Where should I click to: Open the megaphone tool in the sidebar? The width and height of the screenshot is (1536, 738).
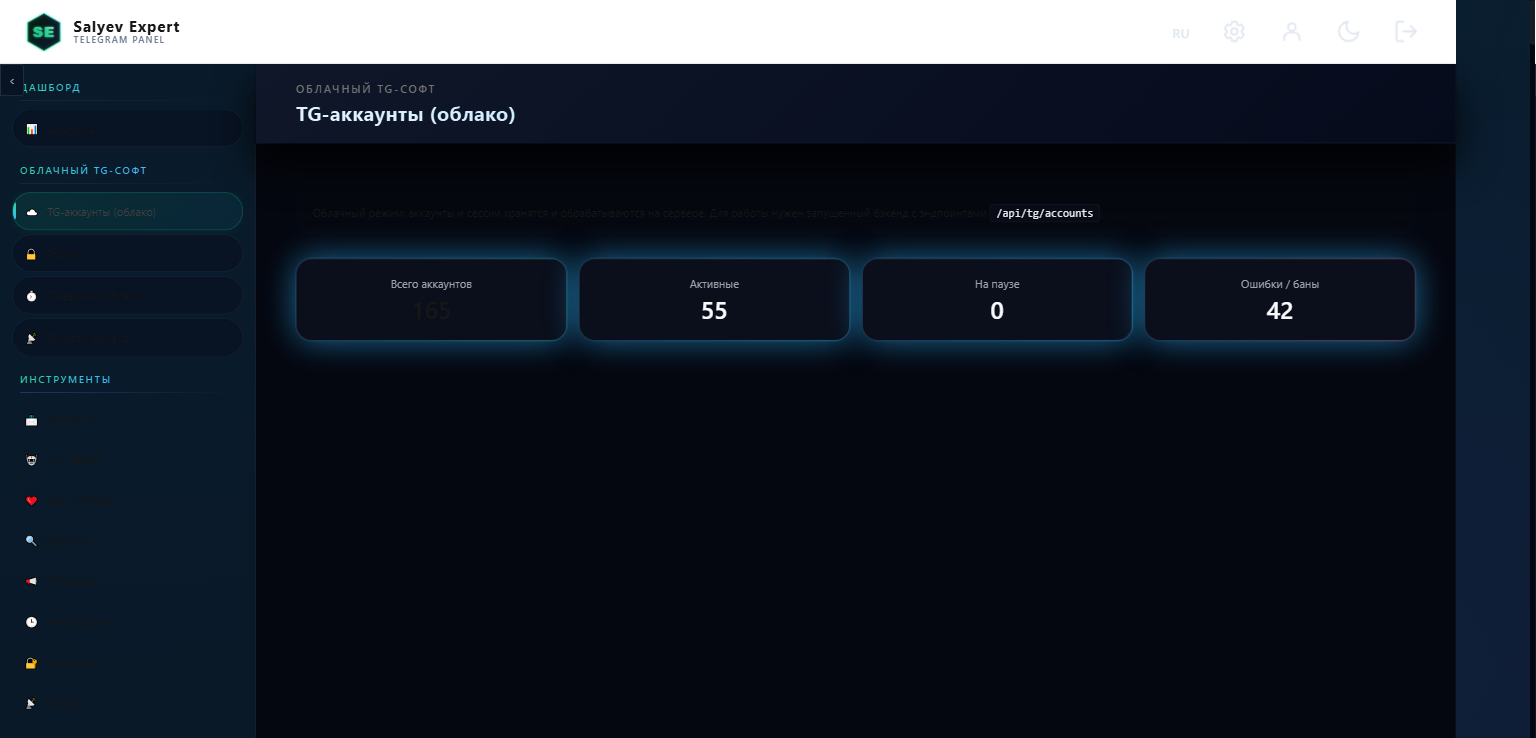[x=127, y=581]
